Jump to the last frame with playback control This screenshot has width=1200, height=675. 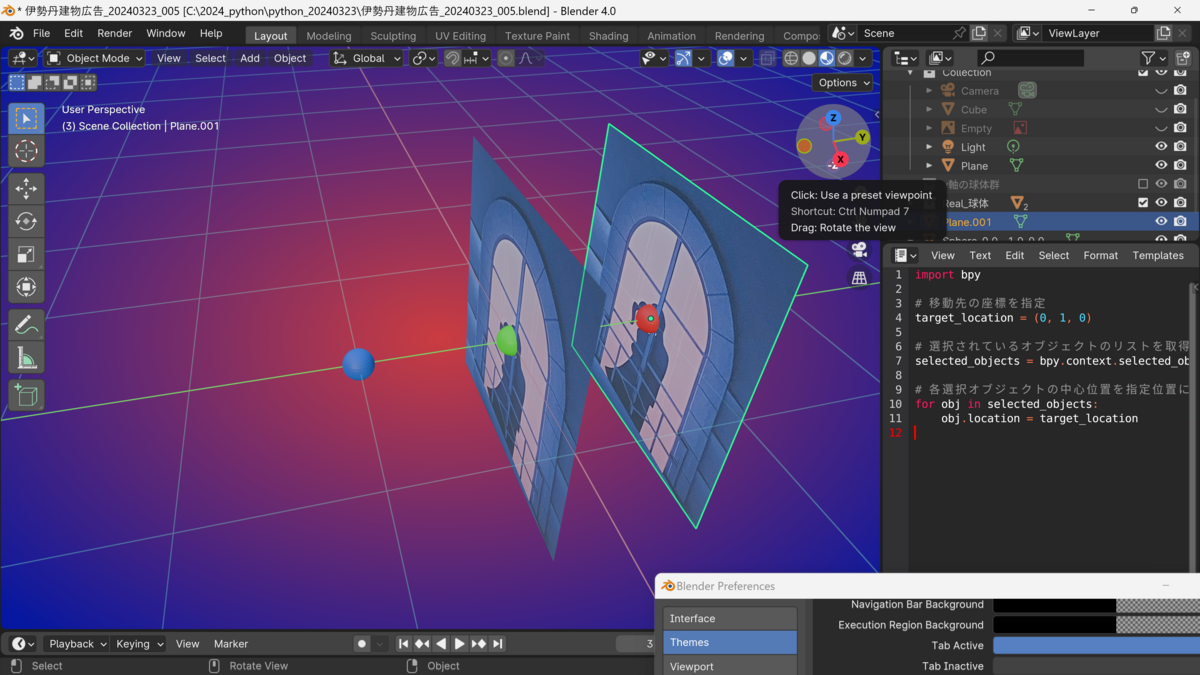click(x=497, y=644)
